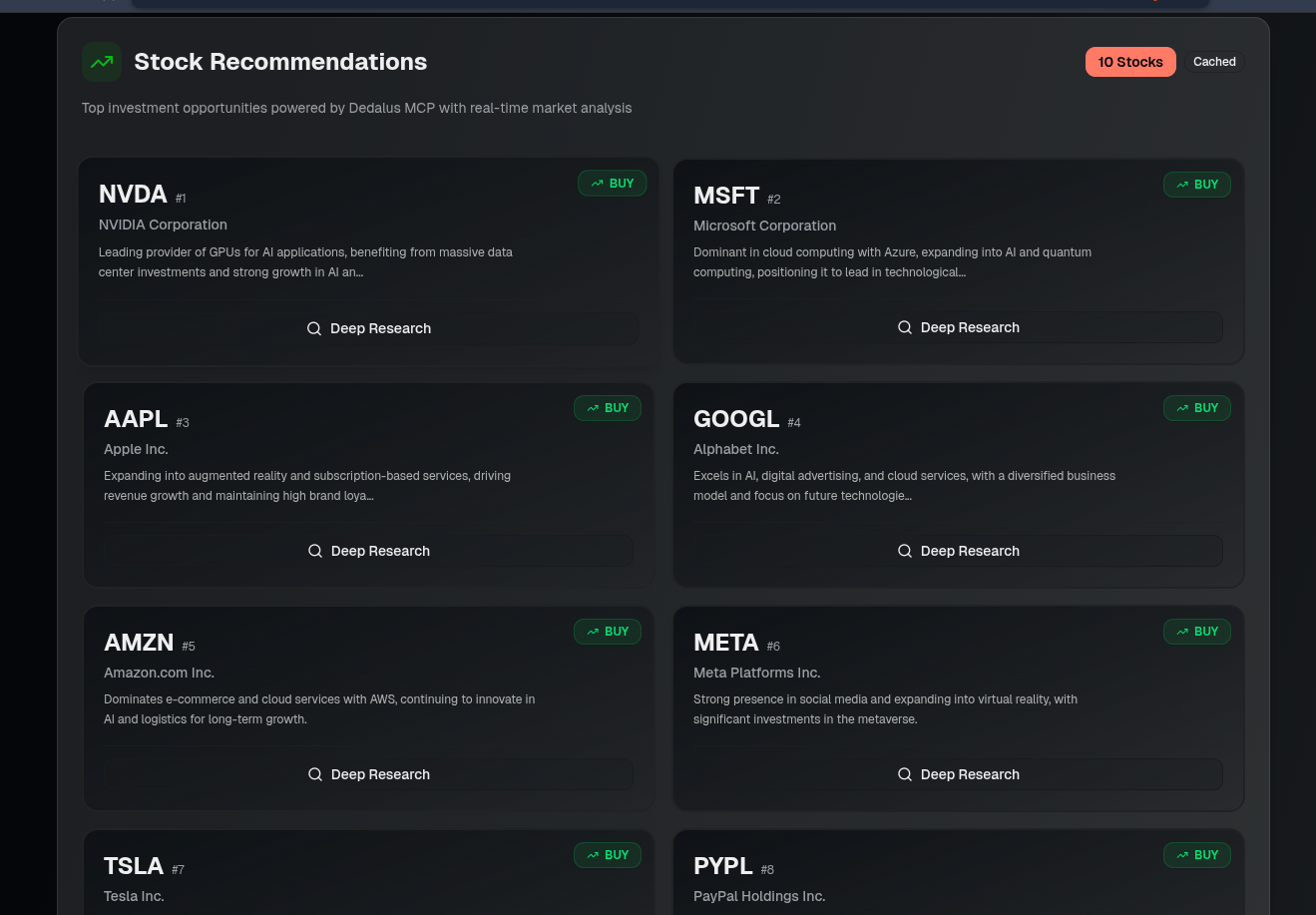Image resolution: width=1316 pixels, height=915 pixels.
Task: Click the Amazon.com Inc. company name
Action: pos(159,673)
